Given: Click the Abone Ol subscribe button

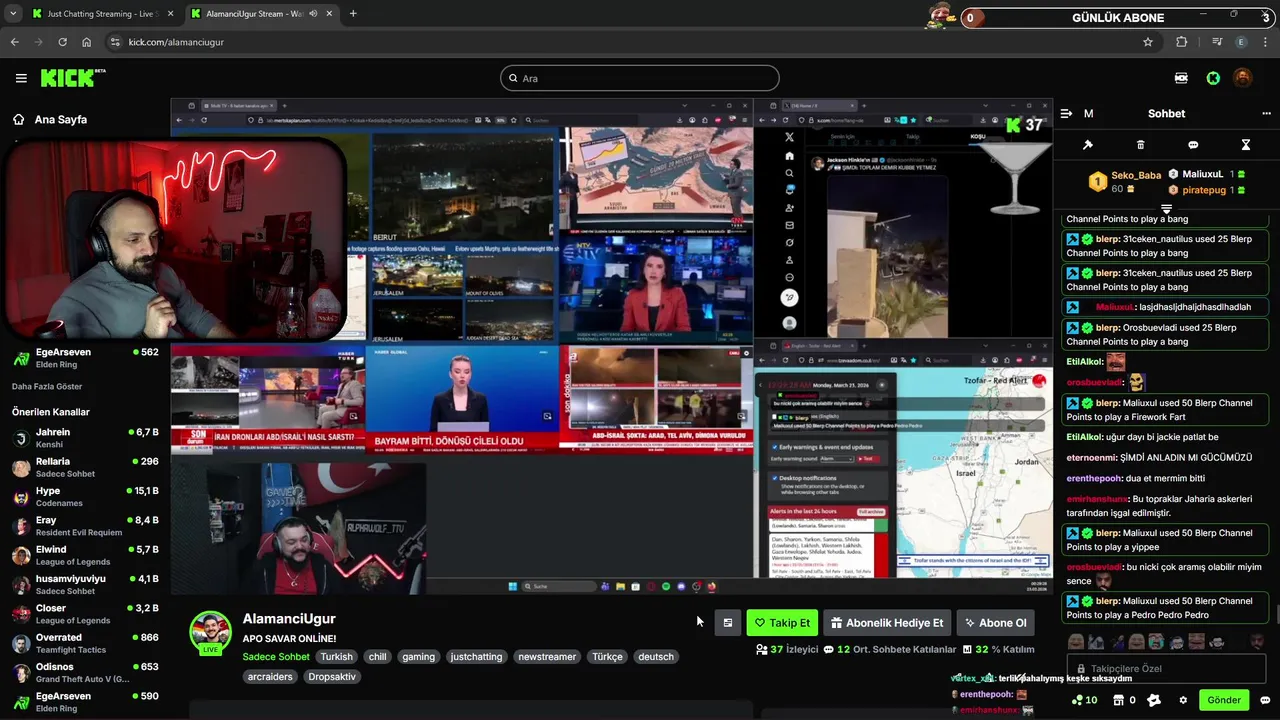Looking at the screenshot, I should coord(996,623).
